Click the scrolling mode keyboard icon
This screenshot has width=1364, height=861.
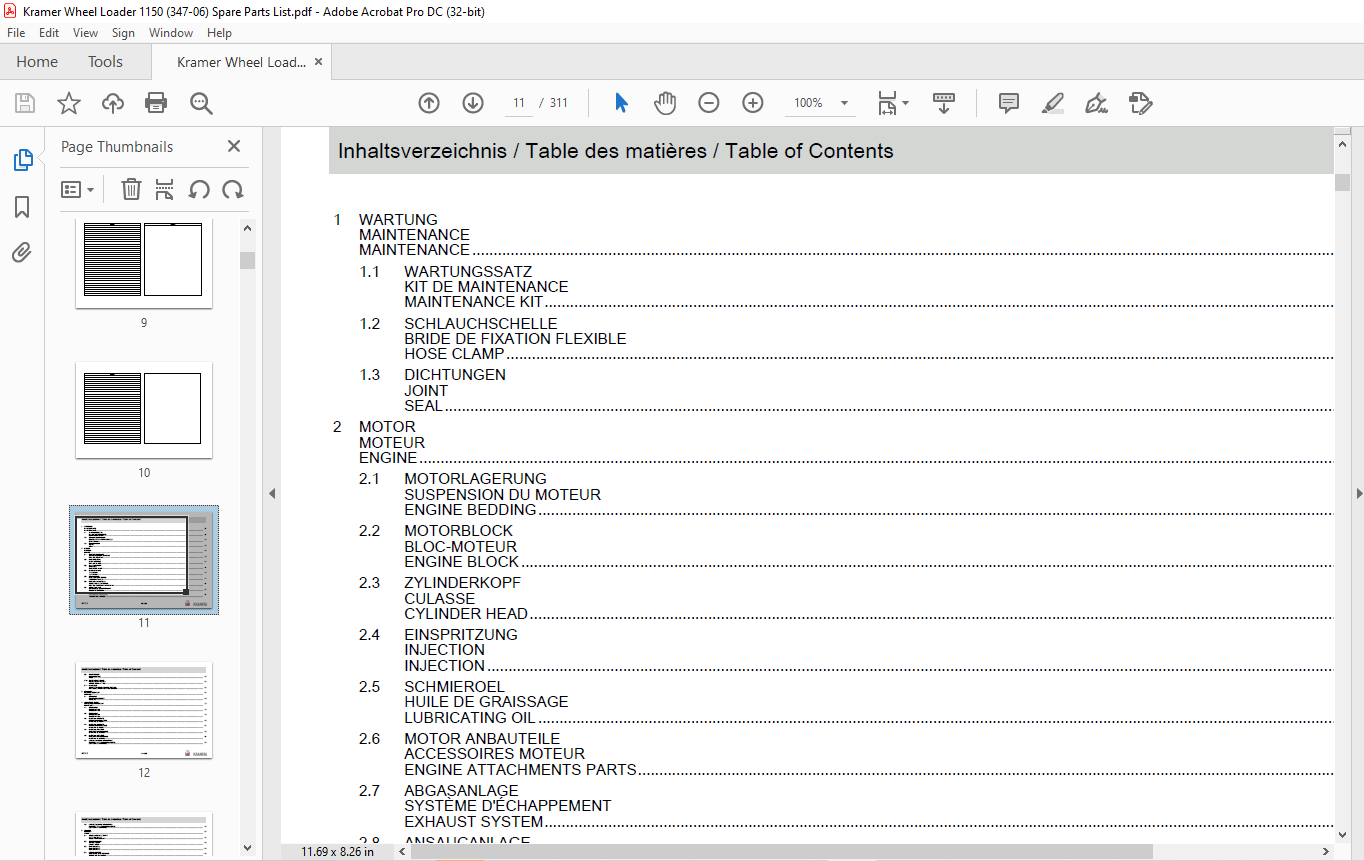tap(944, 103)
